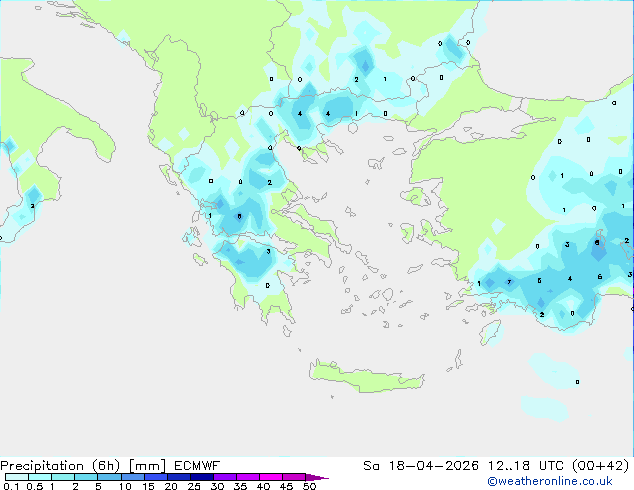Click the "30" legend scale label
This screenshot has width=634, height=490.
(218, 486)
